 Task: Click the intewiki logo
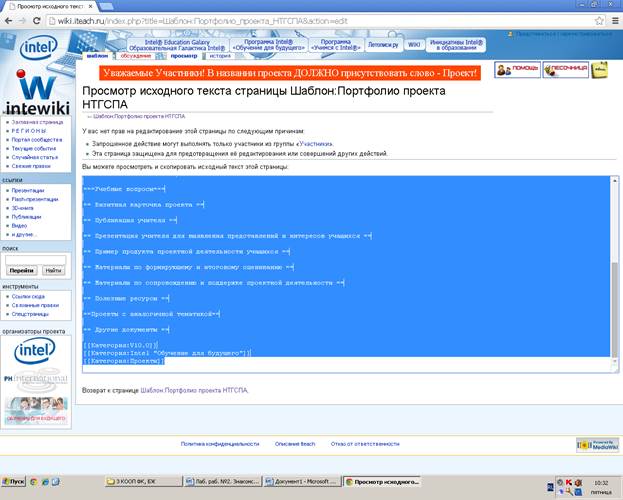[38, 93]
